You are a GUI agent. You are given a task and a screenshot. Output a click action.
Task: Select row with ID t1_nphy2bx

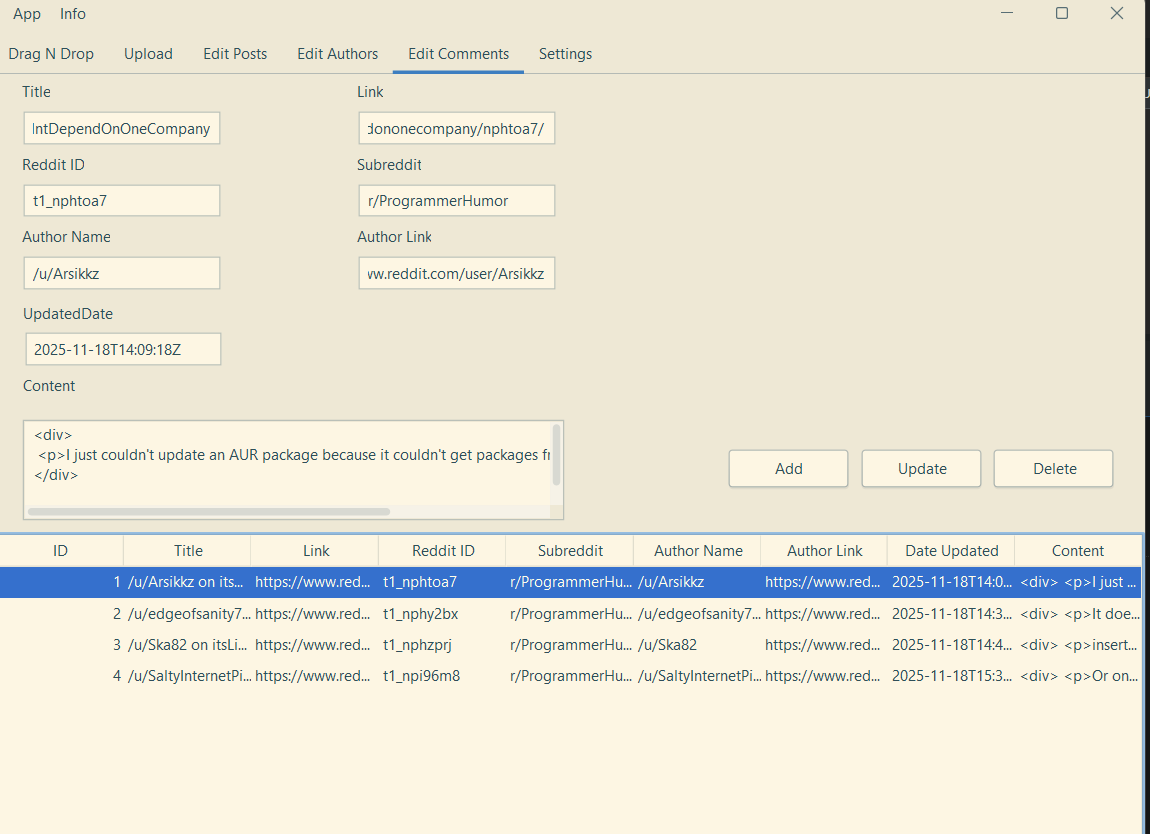tap(571, 614)
